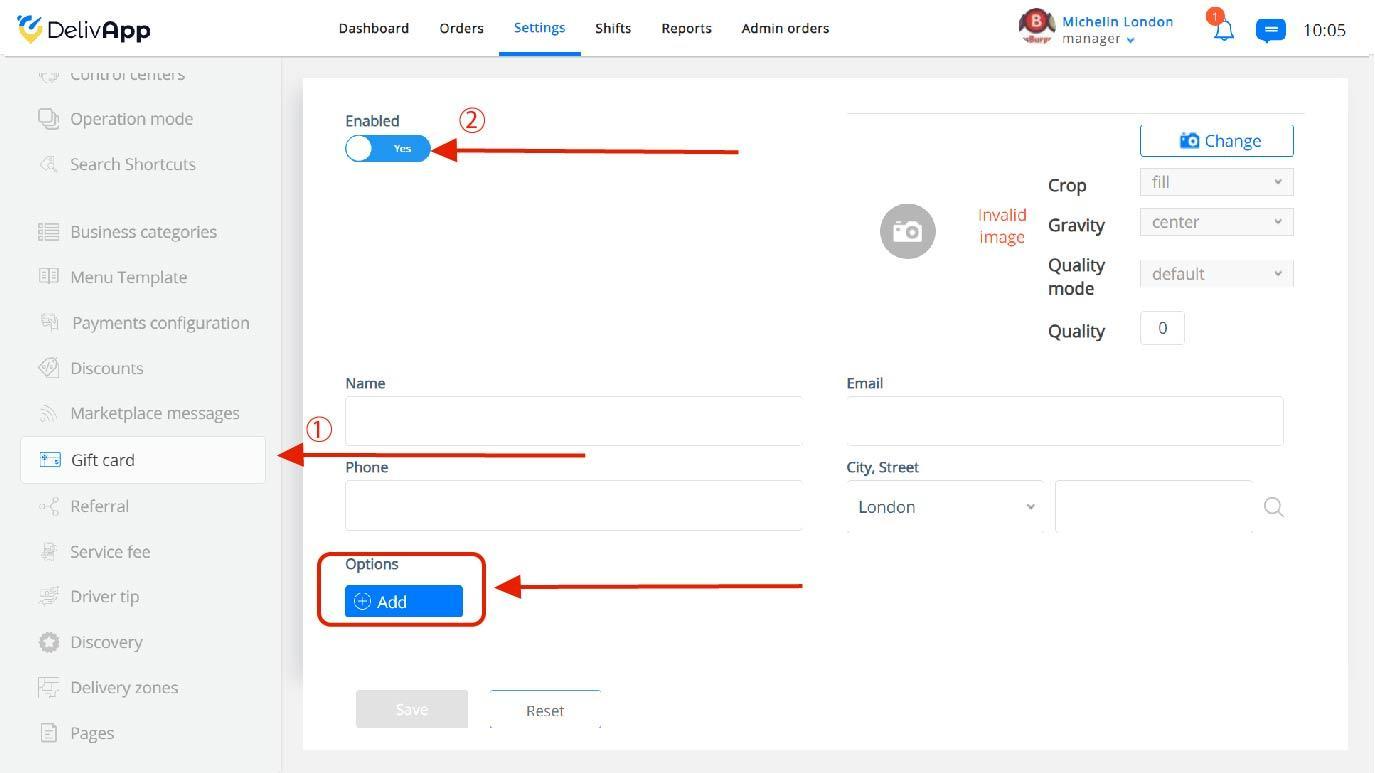The height and width of the screenshot is (773, 1375).
Task: Switch to the Orders tab
Action: 461,28
